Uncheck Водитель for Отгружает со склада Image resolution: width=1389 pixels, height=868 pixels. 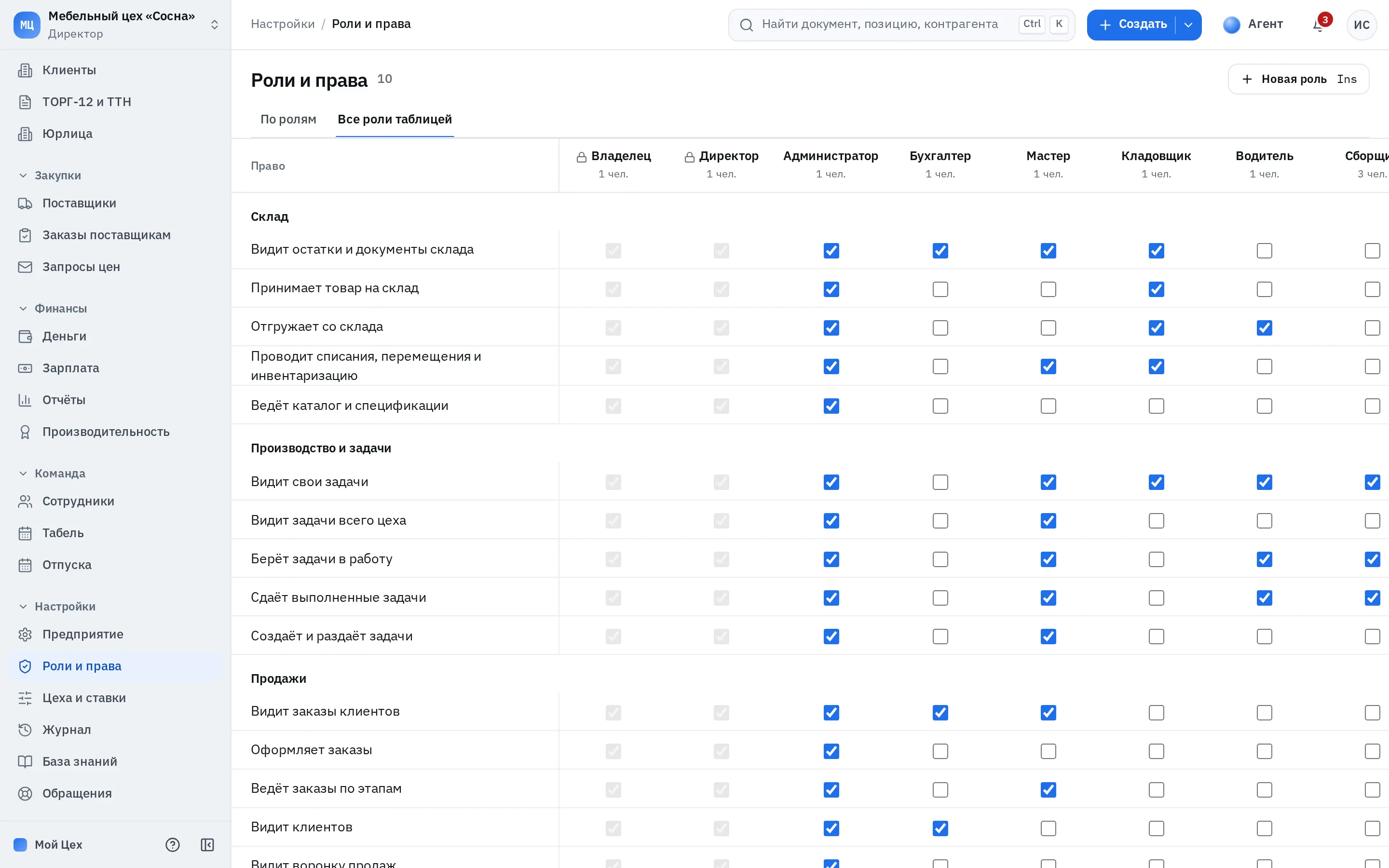[x=1265, y=328]
